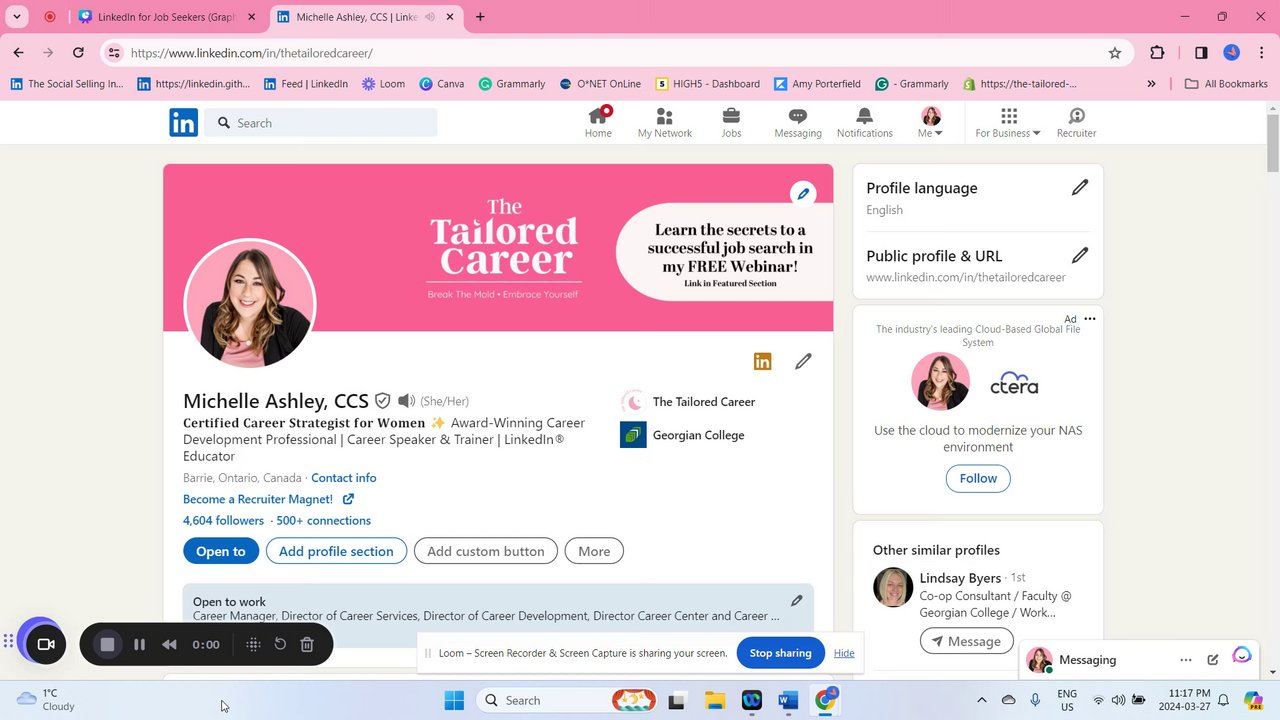The width and height of the screenshot is (1280, 720).
Task: Open All Bookmarks folder
Action: pos(1226,84)
